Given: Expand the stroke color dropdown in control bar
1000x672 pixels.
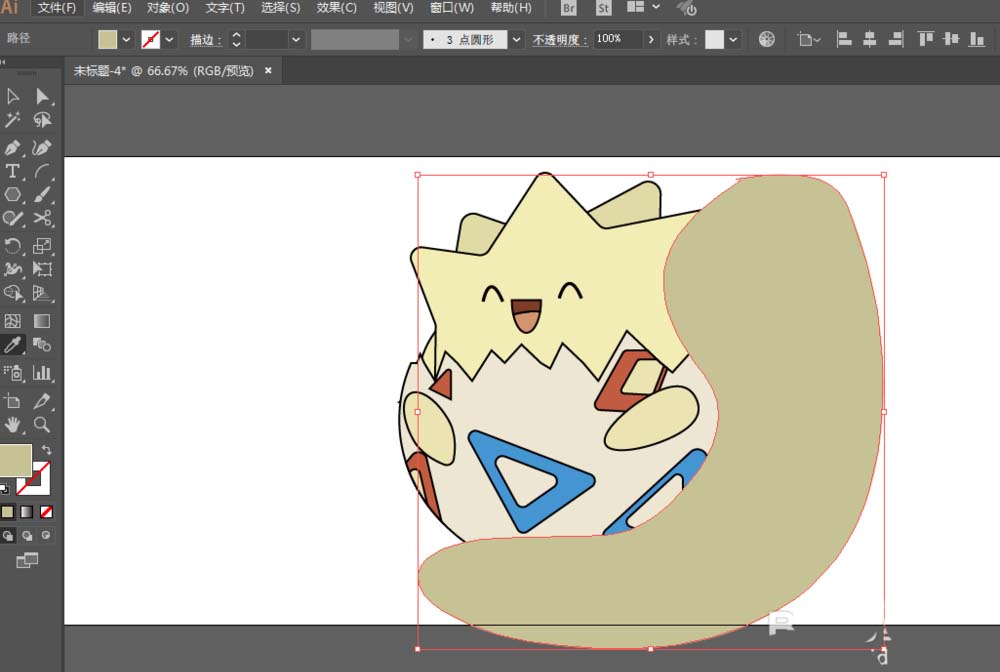Looking at the screenshot, I should click(x=169, y=40).
